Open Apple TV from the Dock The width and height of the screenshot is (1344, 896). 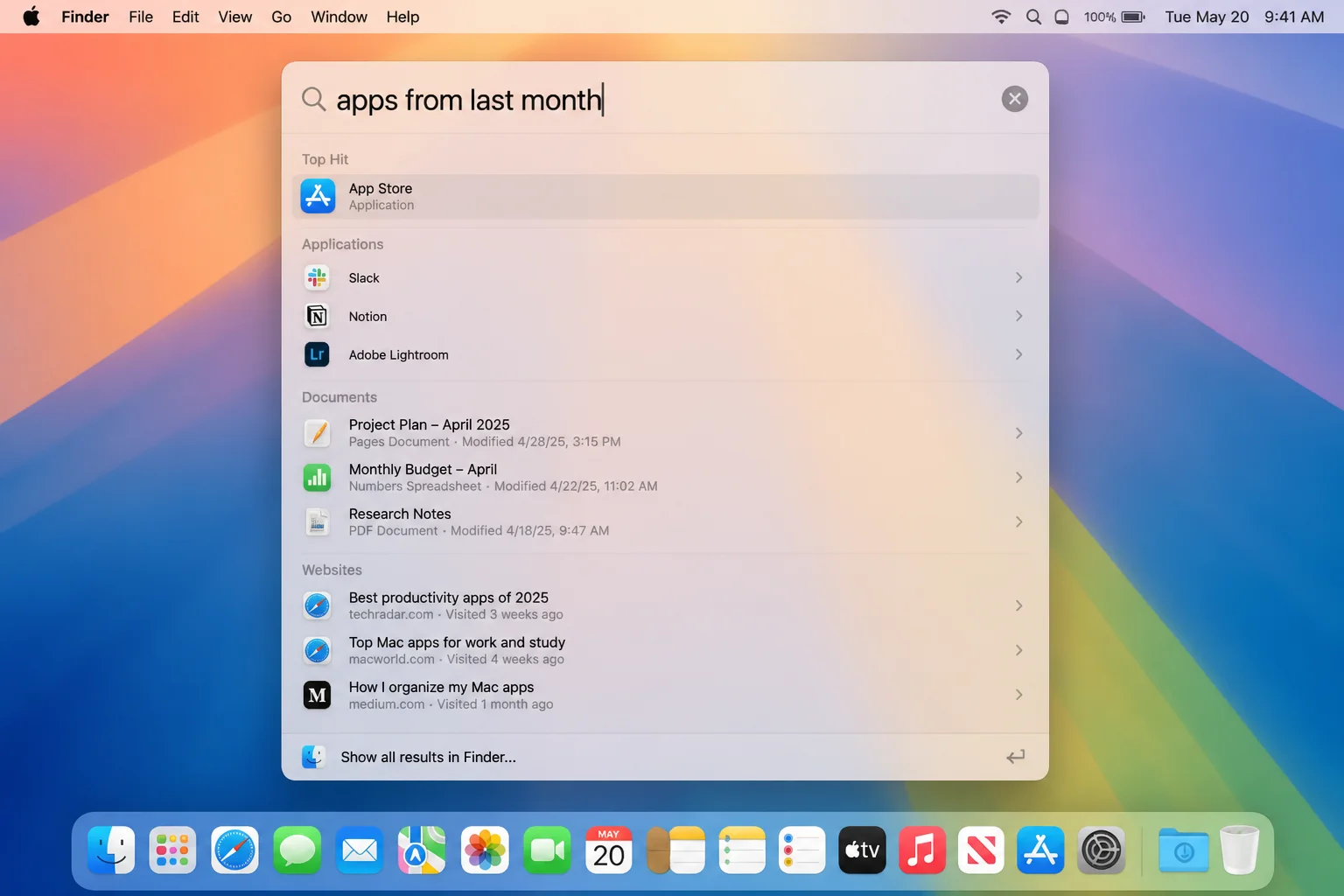pyautogui.click(x=862, y=850)
